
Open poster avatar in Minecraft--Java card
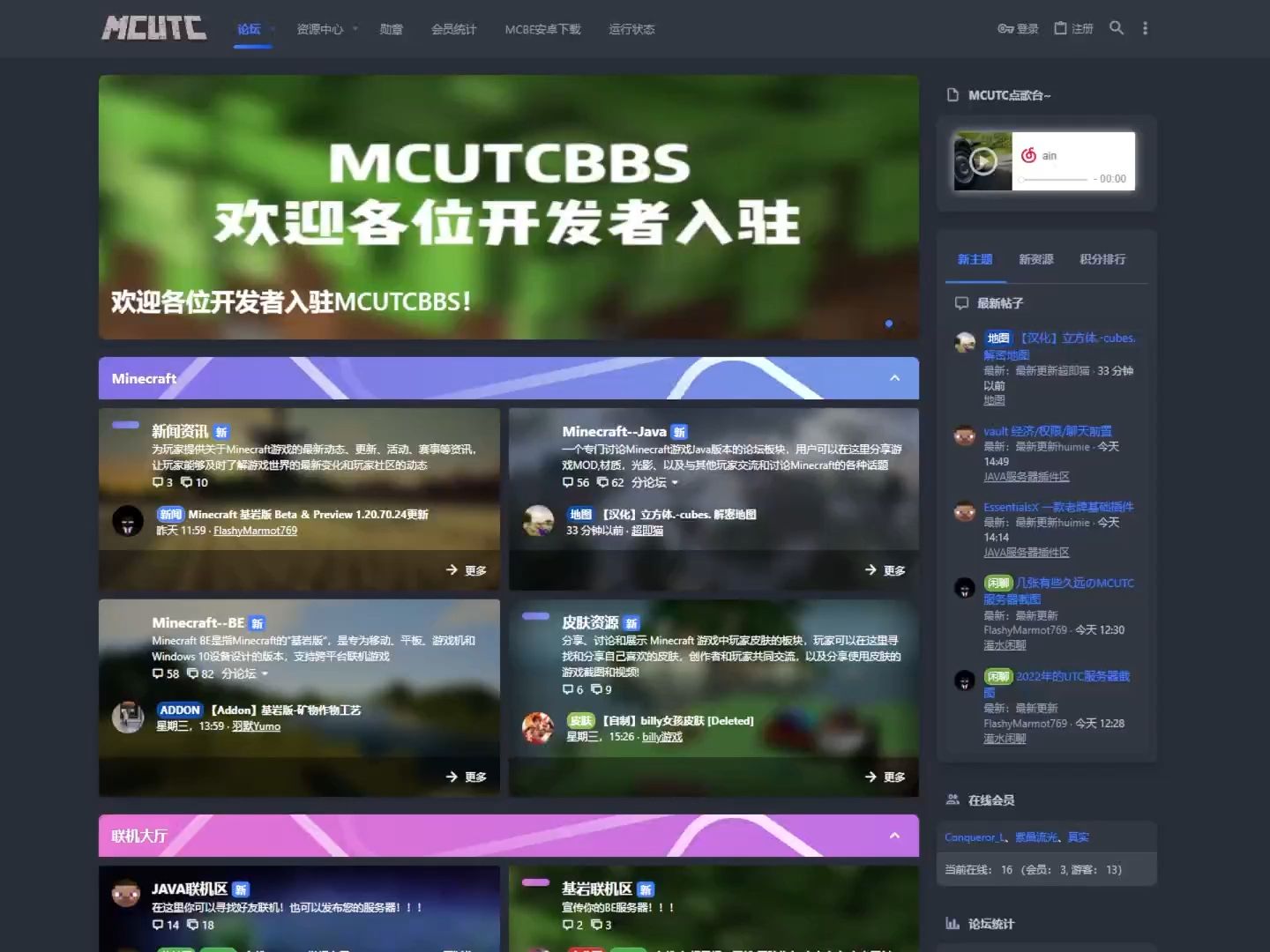pos(538,521)
